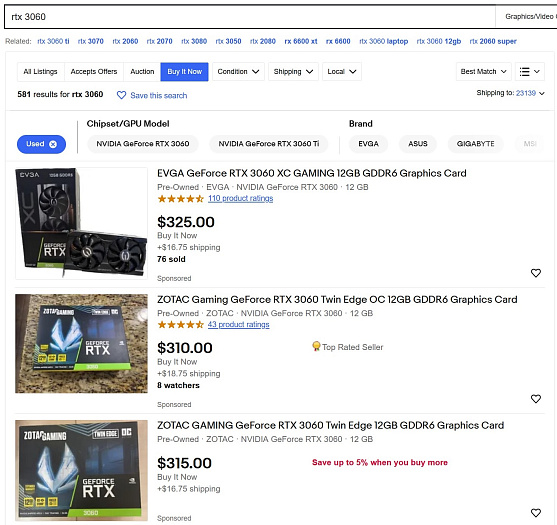Filter by MSI brand

click(530, 144)
